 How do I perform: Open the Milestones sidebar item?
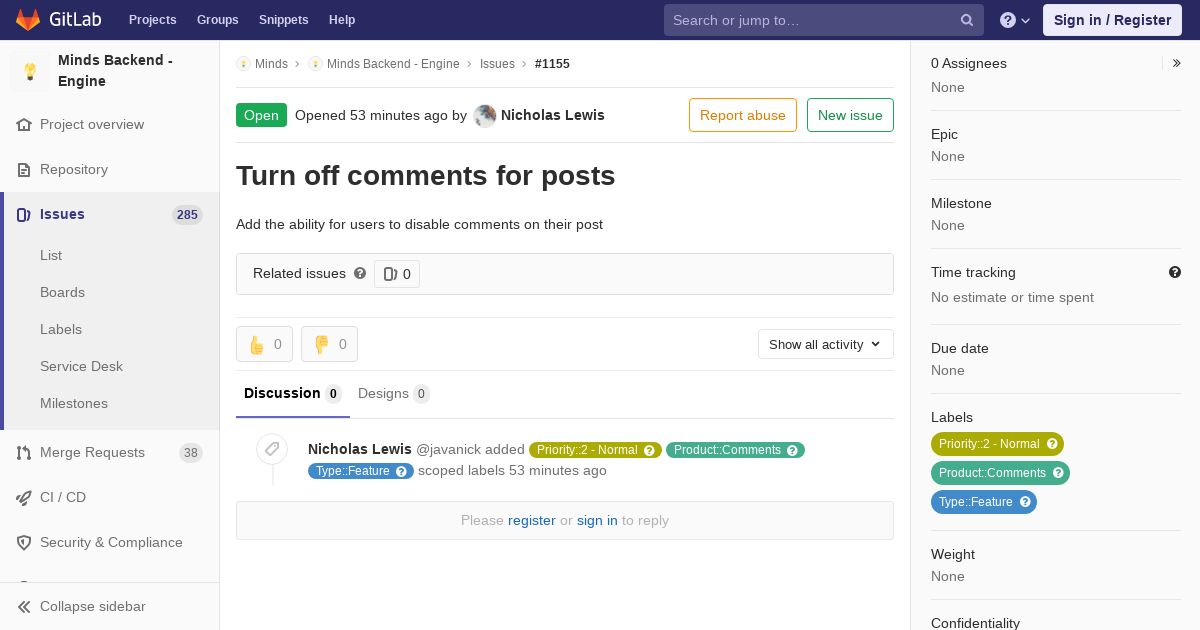click(x=74, y=403)
